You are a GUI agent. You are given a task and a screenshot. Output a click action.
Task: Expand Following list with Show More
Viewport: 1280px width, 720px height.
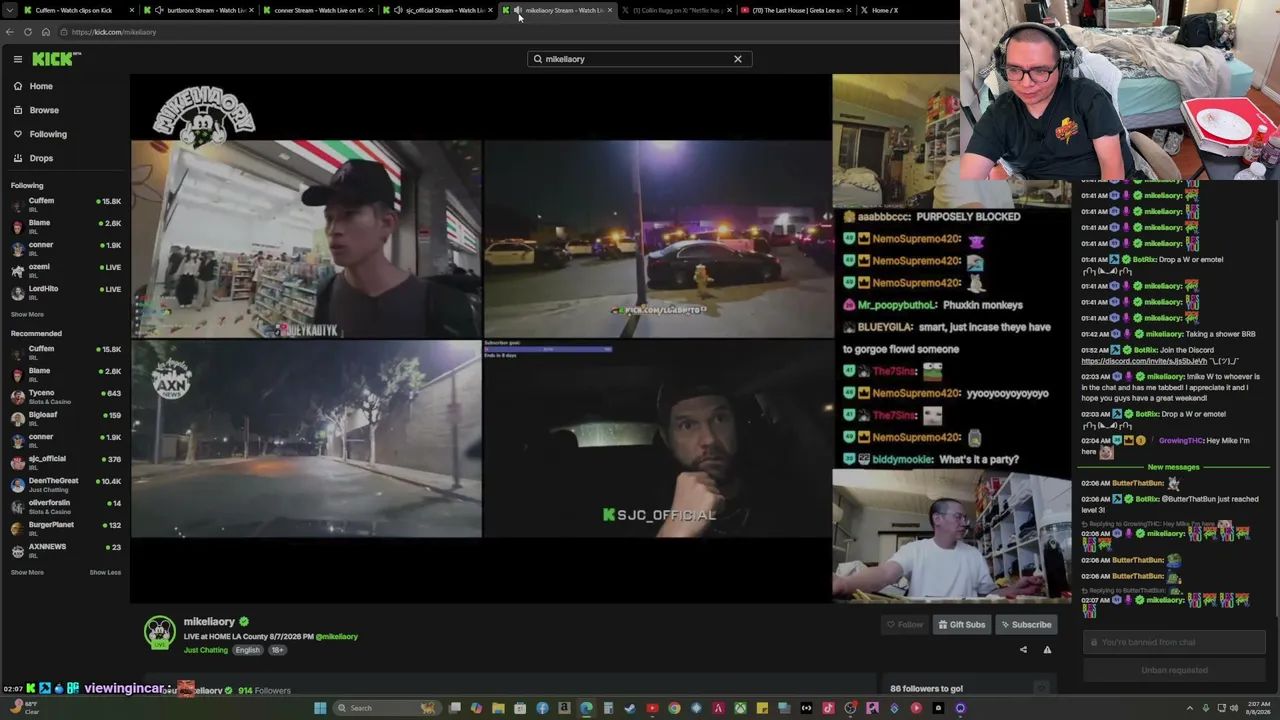point(27,314)
